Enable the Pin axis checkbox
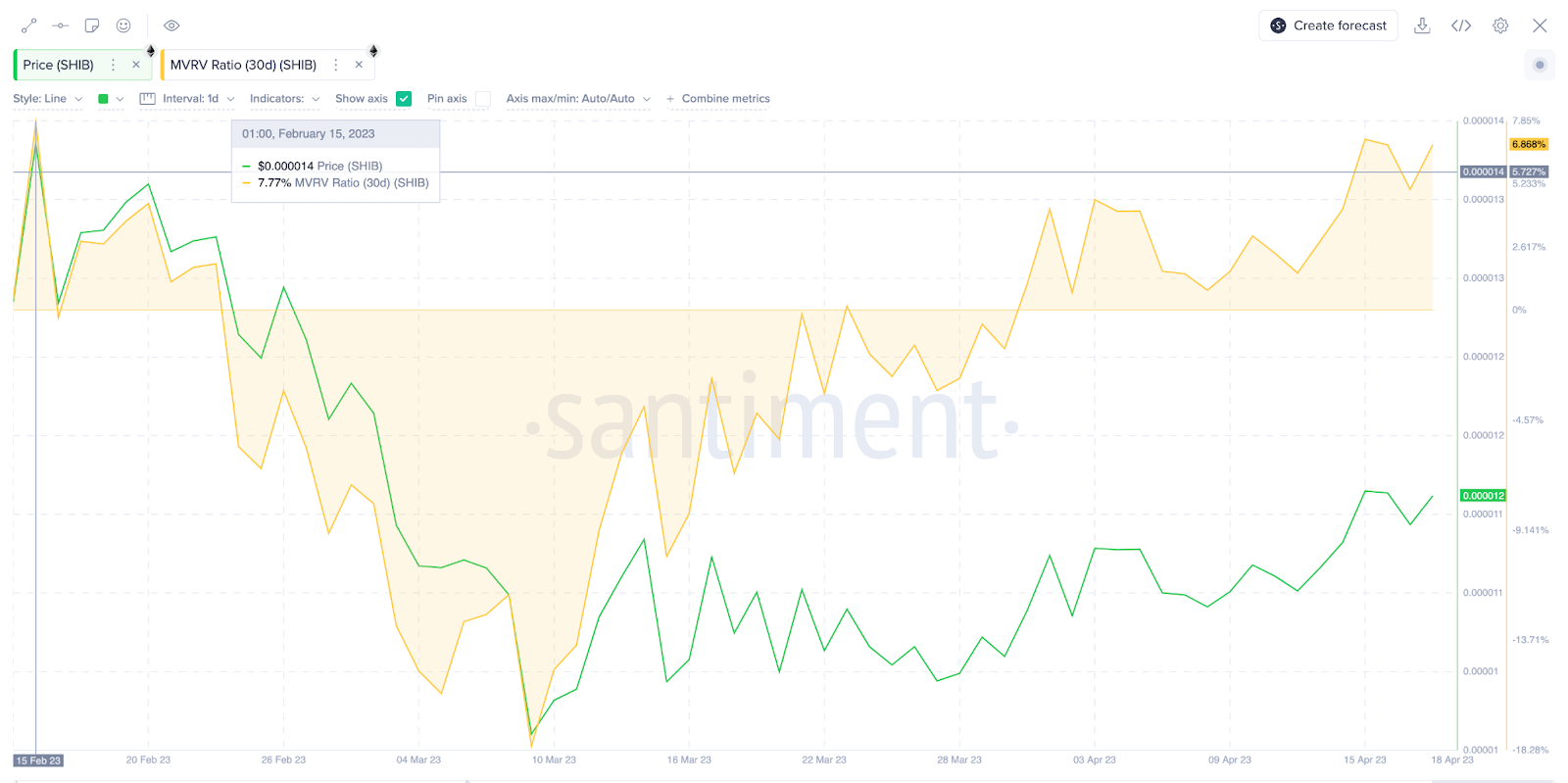 point(483,99)
